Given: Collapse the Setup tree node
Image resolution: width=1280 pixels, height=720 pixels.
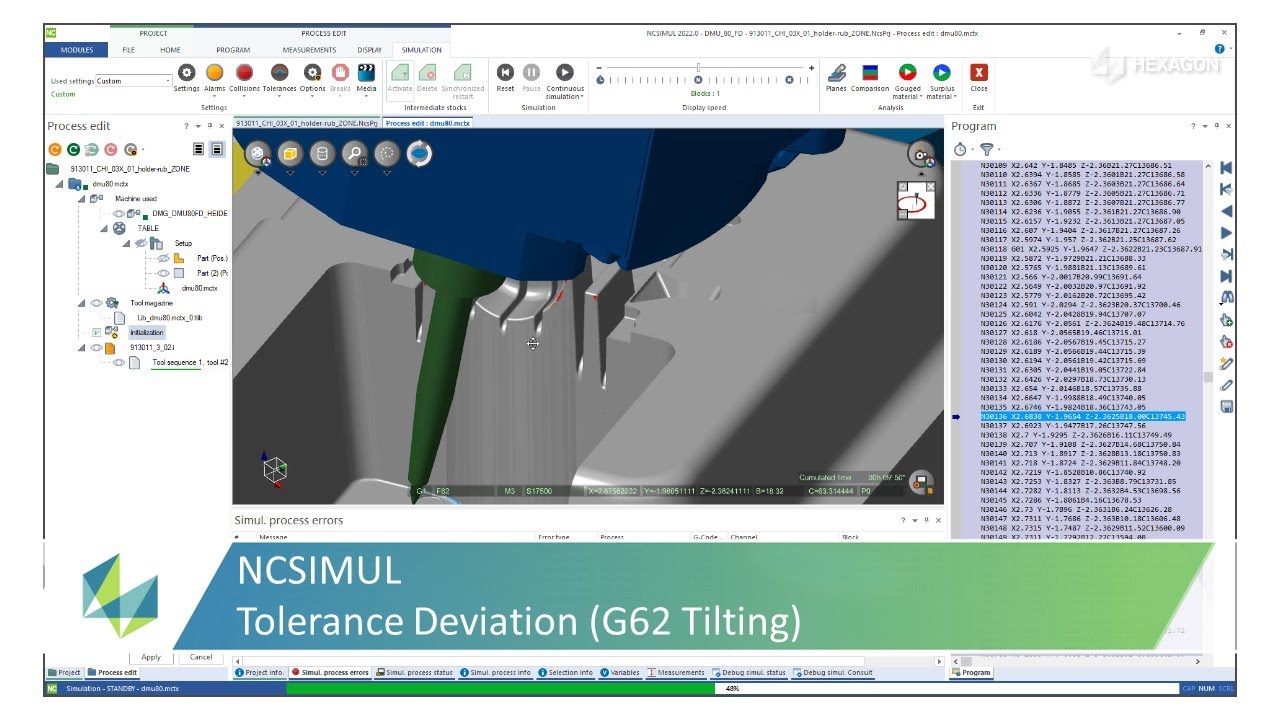Looking at the screenshot, I should point(127,243).
